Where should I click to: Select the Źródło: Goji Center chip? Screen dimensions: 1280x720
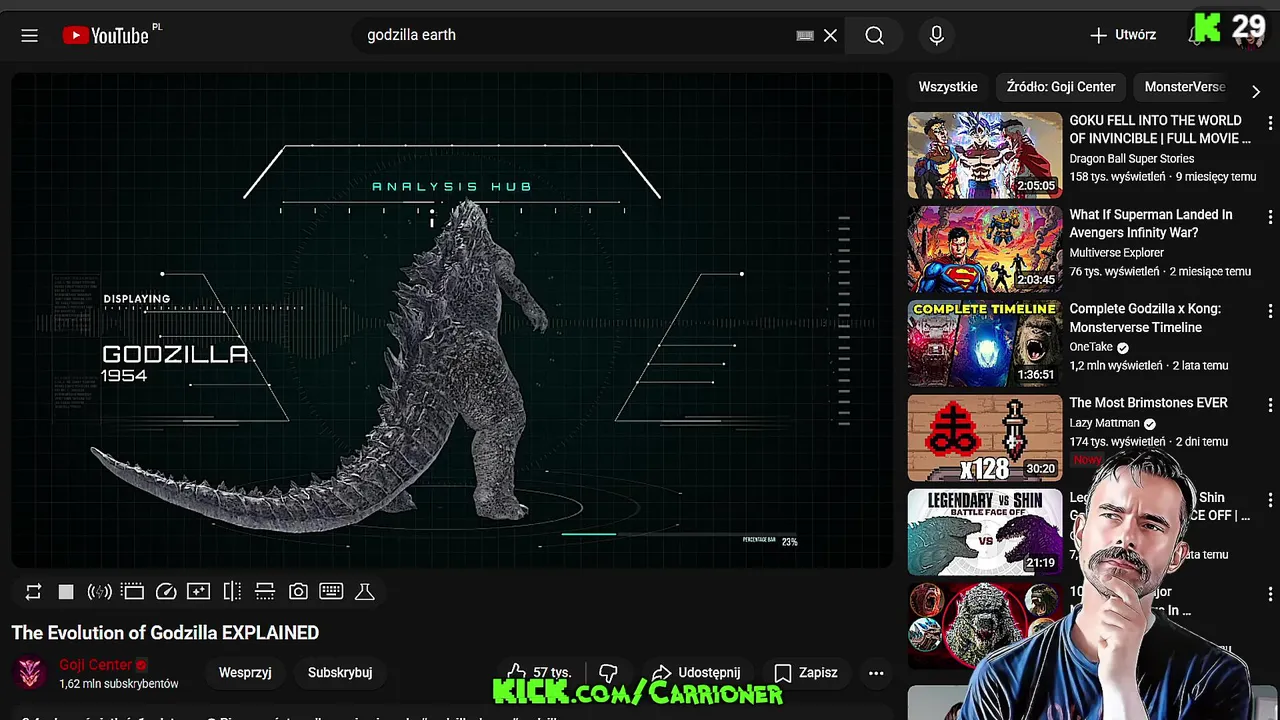pyautogui.click(x=1061, y=87)
